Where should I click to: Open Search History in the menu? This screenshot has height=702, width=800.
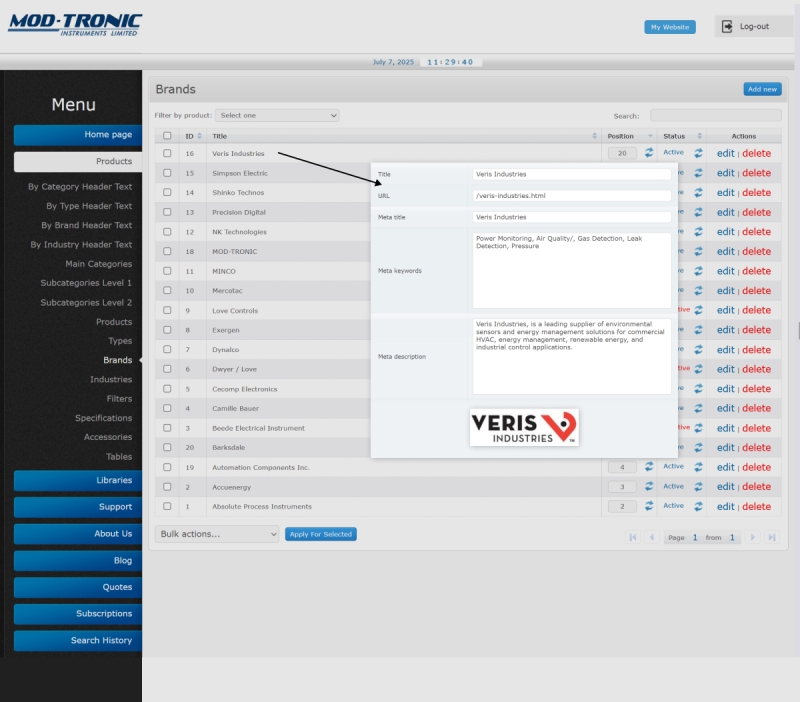[78, 641]
